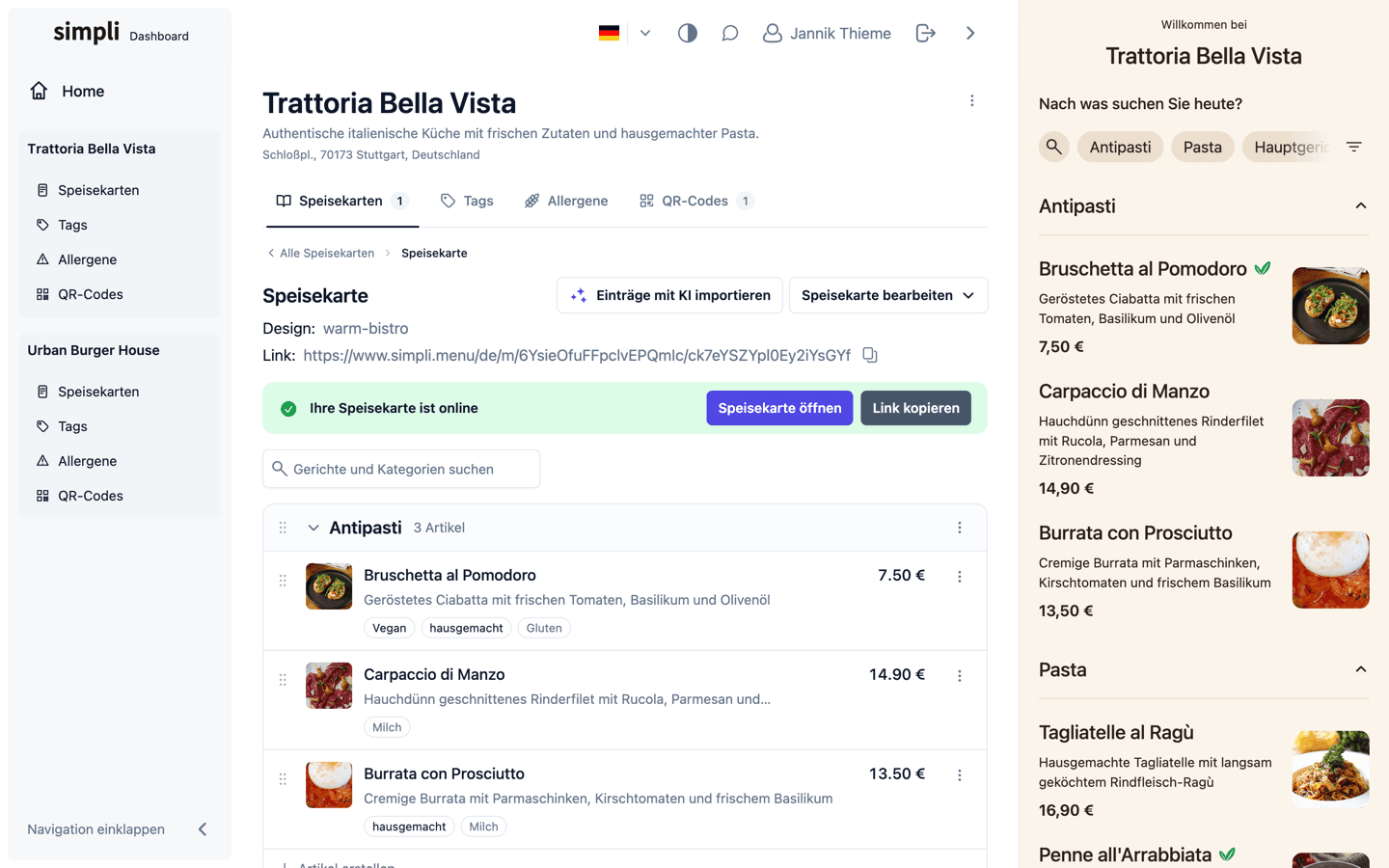Expand language dropdown arrow
The image size is (1389, 868).
click(x=645, y=33)
